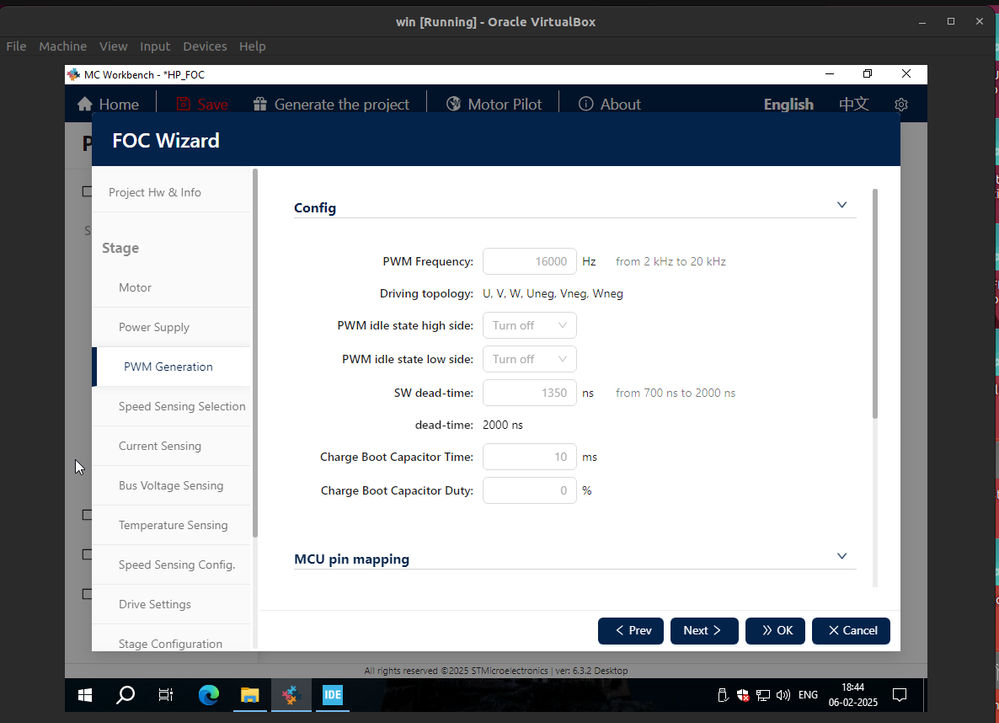Open the Windows notification center

click(900, 695)
